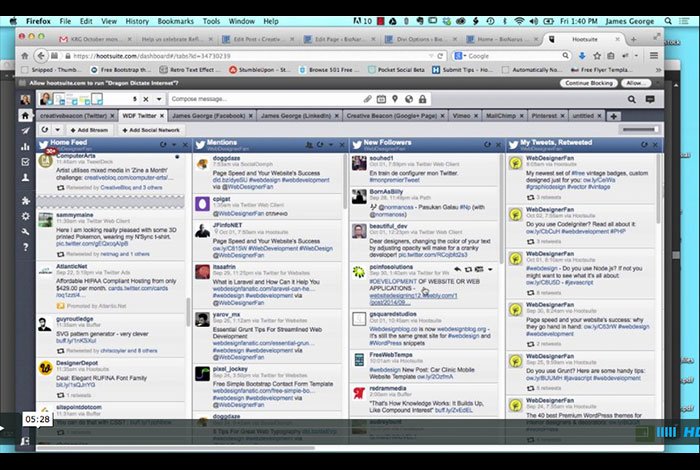Retweet the pcinfosolutions tweet
700x470 pixels.
pos(468,269)
